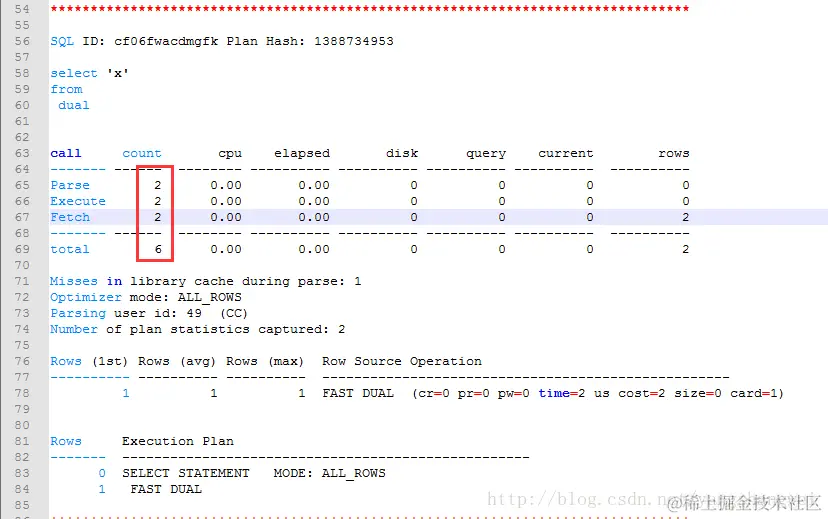Click 'MODE: ALL_ROWS' on line 83
This screenshot has width=828, height=519.
pos(330,473)
